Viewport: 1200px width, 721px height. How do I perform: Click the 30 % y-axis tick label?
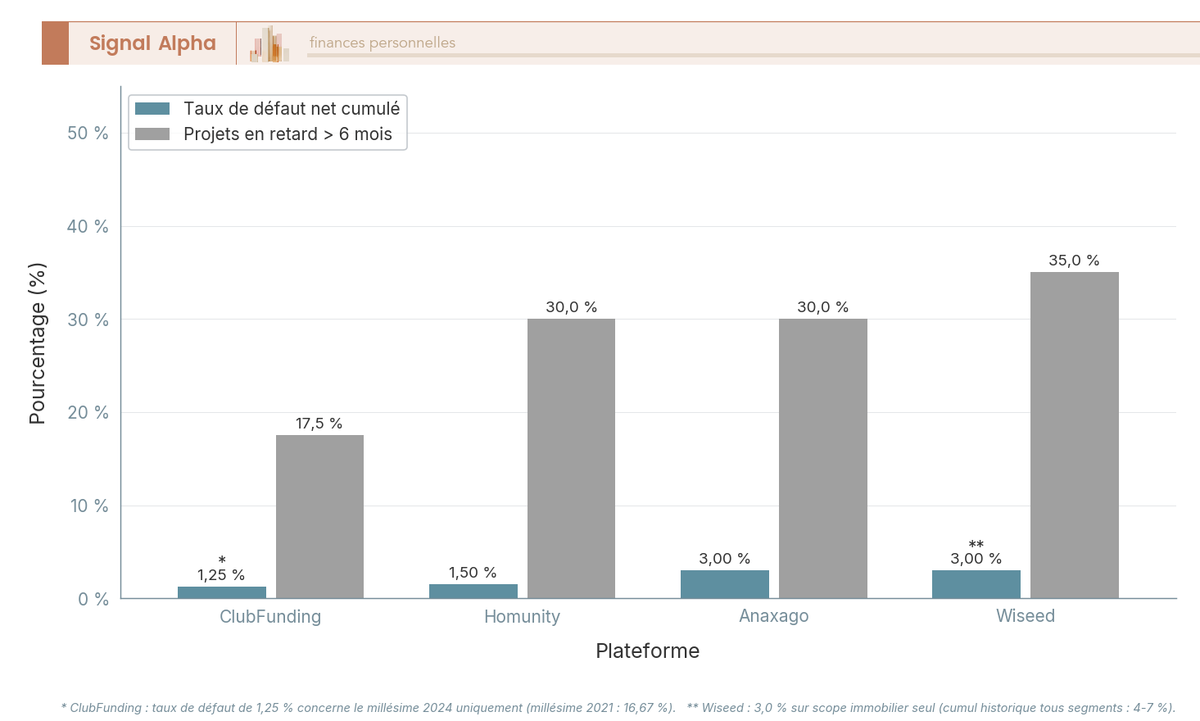(x=87, y=320)
